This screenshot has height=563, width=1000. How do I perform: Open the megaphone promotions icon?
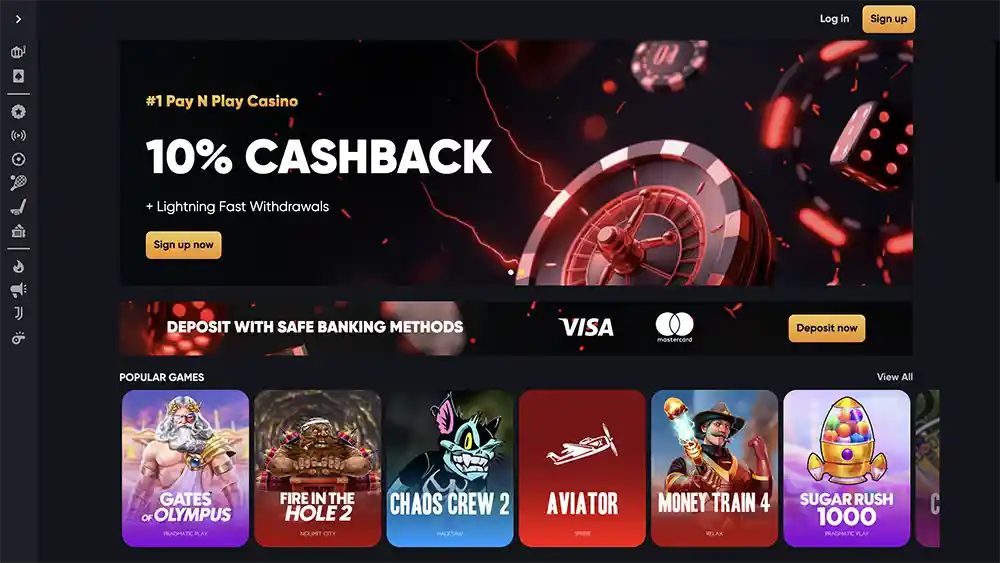[18, 290]
